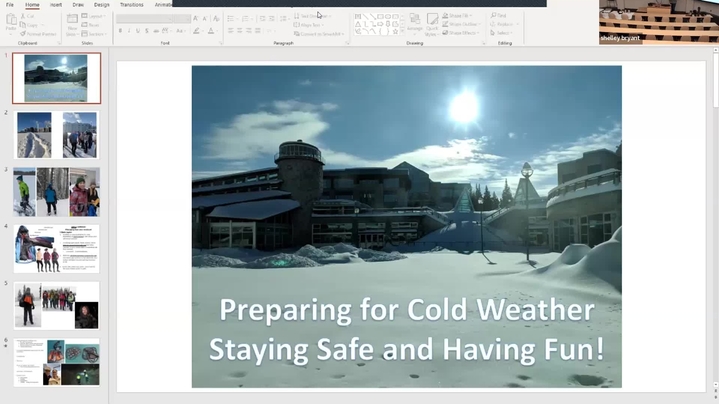This screenshot has width=719, height=404.
Task: Click the Increase Font Size icon
Action: (196, 18)
